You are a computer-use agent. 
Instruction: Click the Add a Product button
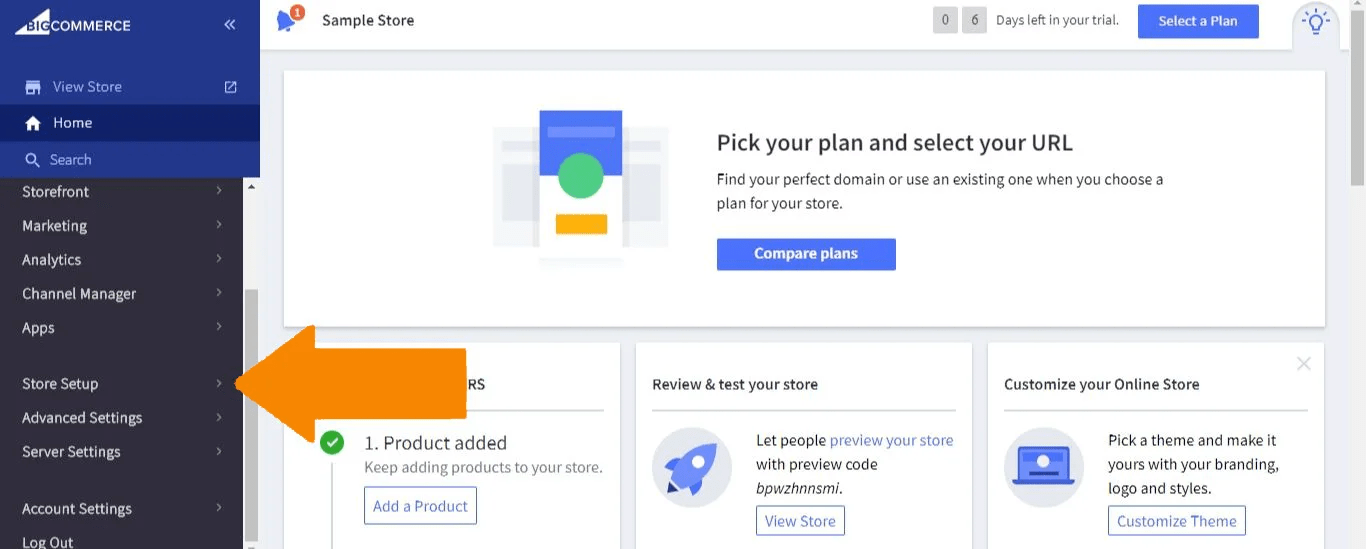point(420,506)
